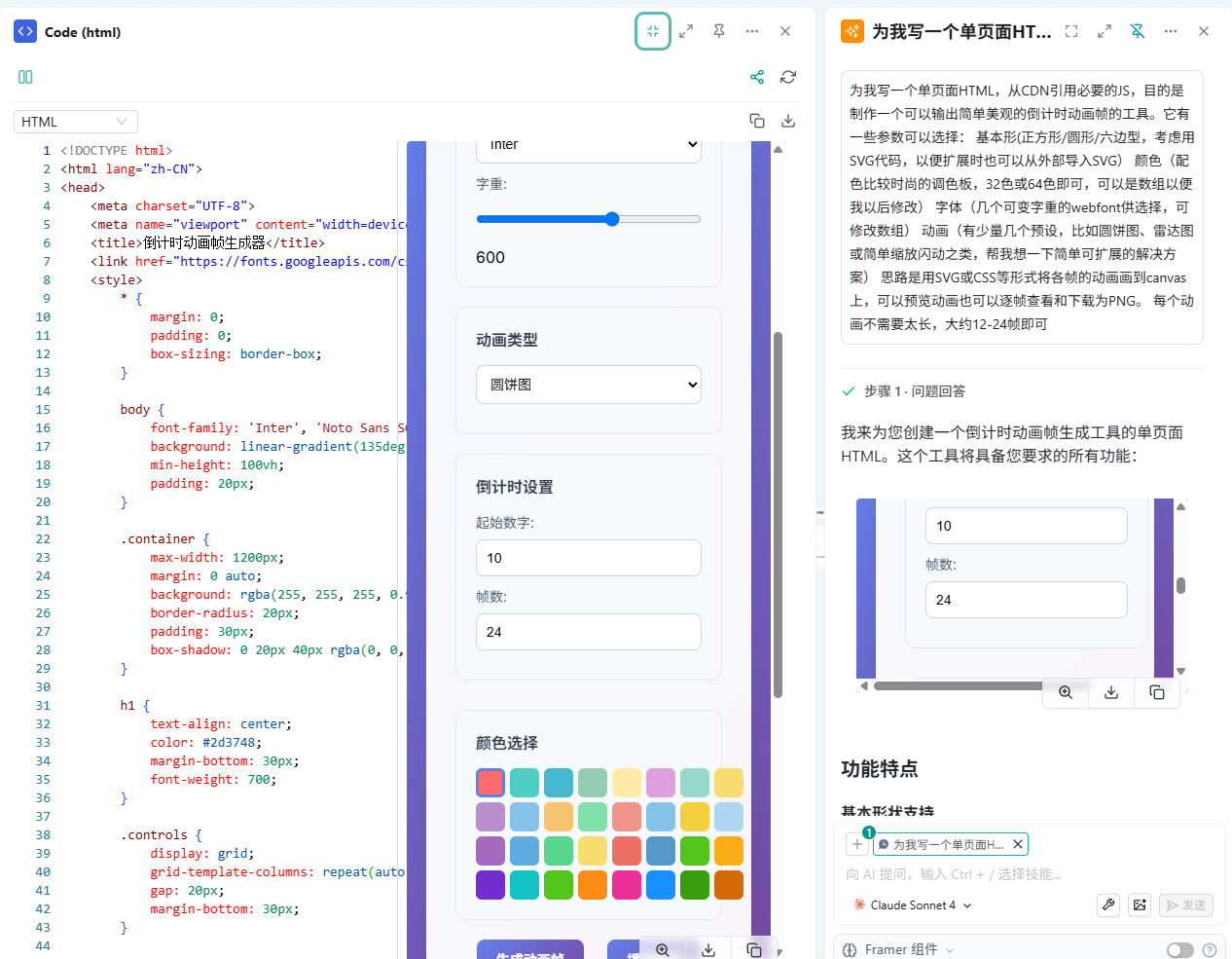Open the image attach icon in chat input
1232x959 pixels.
(1140, 904)
